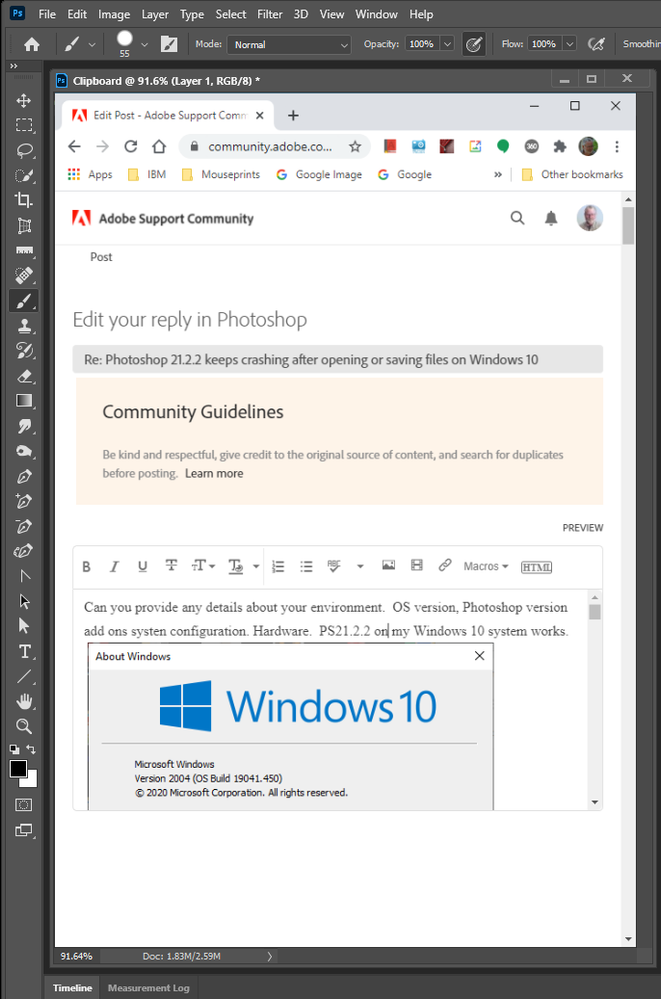661x999 pixels.
Task: Select the Smudge tool
Action: point(24,426)
